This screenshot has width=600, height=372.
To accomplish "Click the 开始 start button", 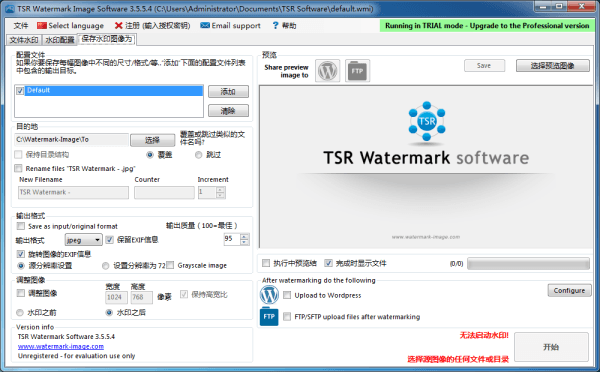I will (551, 347).
